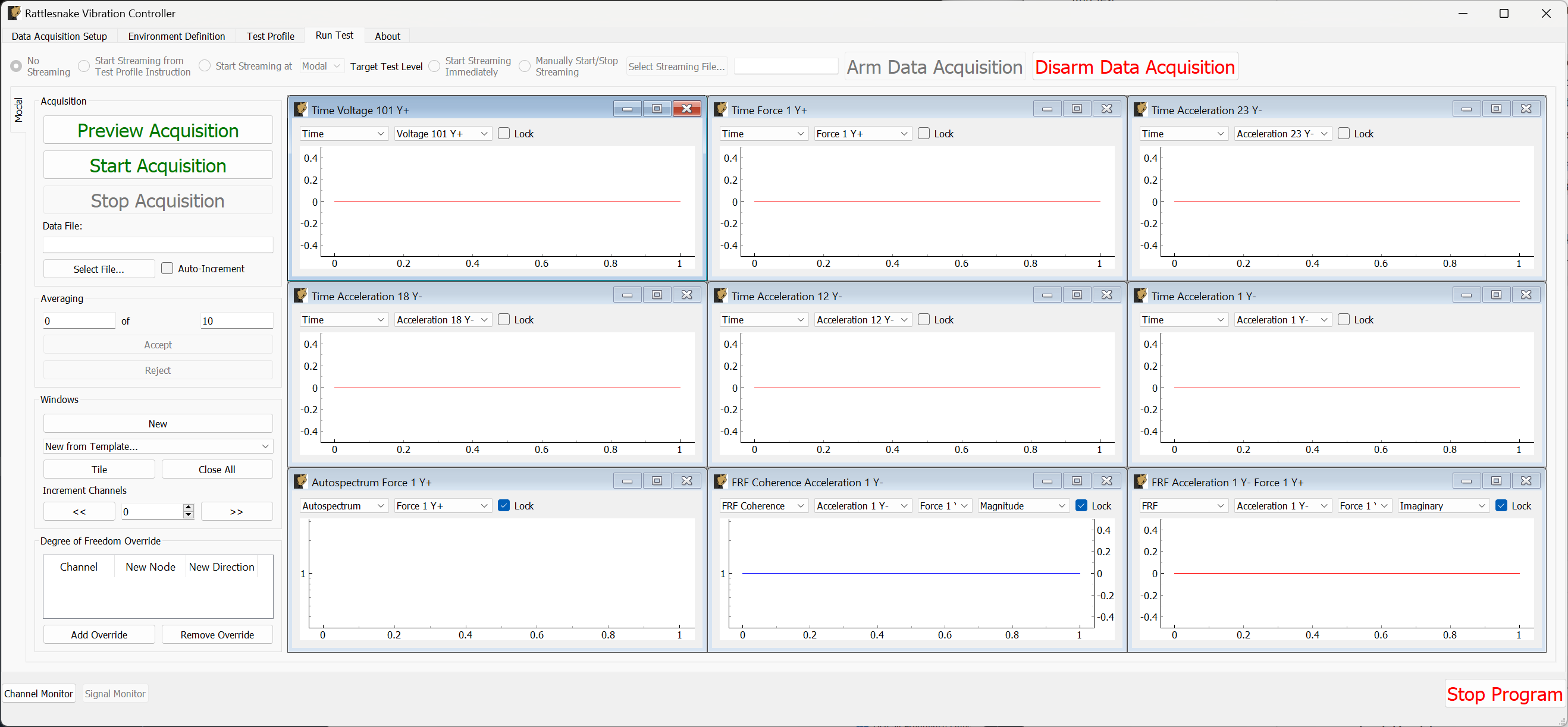Maximize the Autospectrum Force 1 Y+ plot window
The height and width of the screenshot is (727, 1568).
point(657,481)
